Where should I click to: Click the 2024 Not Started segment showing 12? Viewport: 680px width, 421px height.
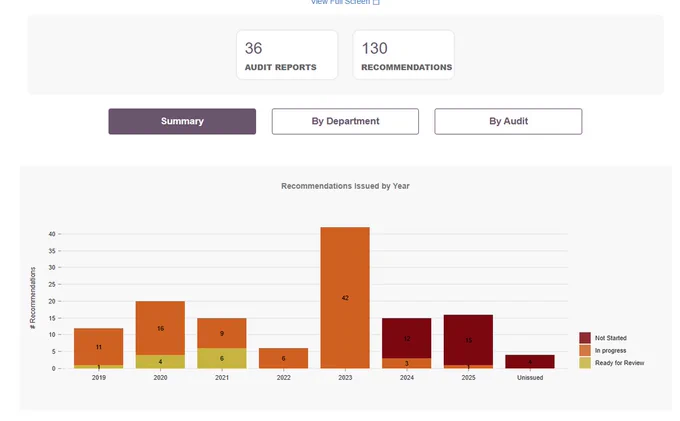point(407,338)
